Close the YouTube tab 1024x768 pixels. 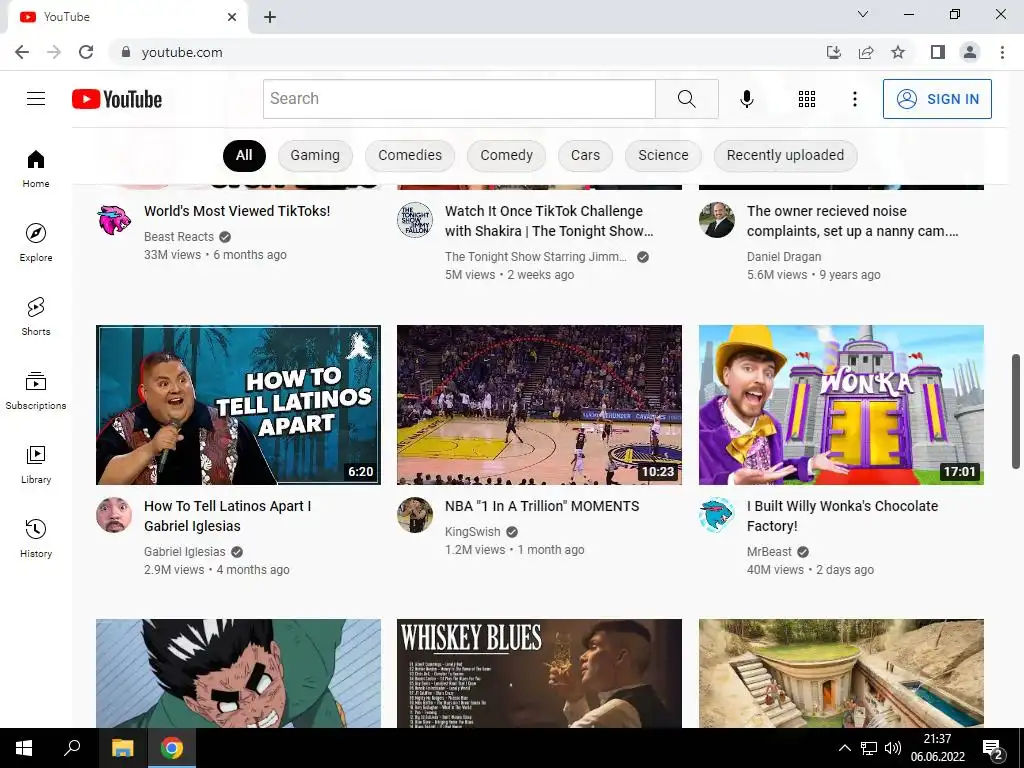pyautogui.click(x=232, y=17)
